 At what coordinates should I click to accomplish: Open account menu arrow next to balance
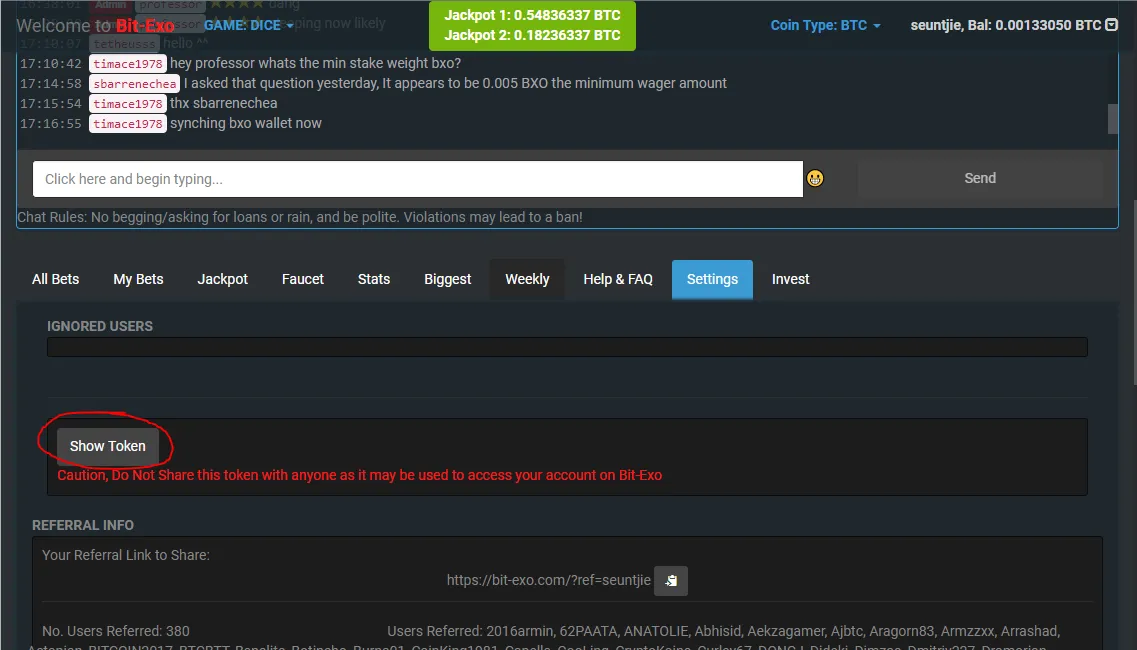(1111, 25)
